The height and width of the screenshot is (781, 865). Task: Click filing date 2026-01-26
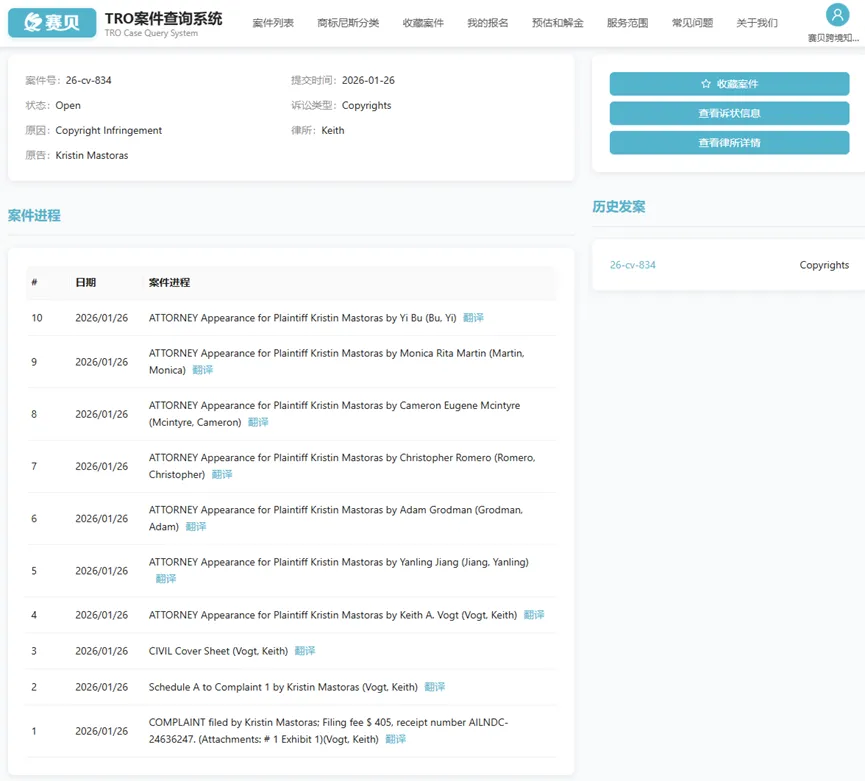pyautogui.click(x=368, y=80)
